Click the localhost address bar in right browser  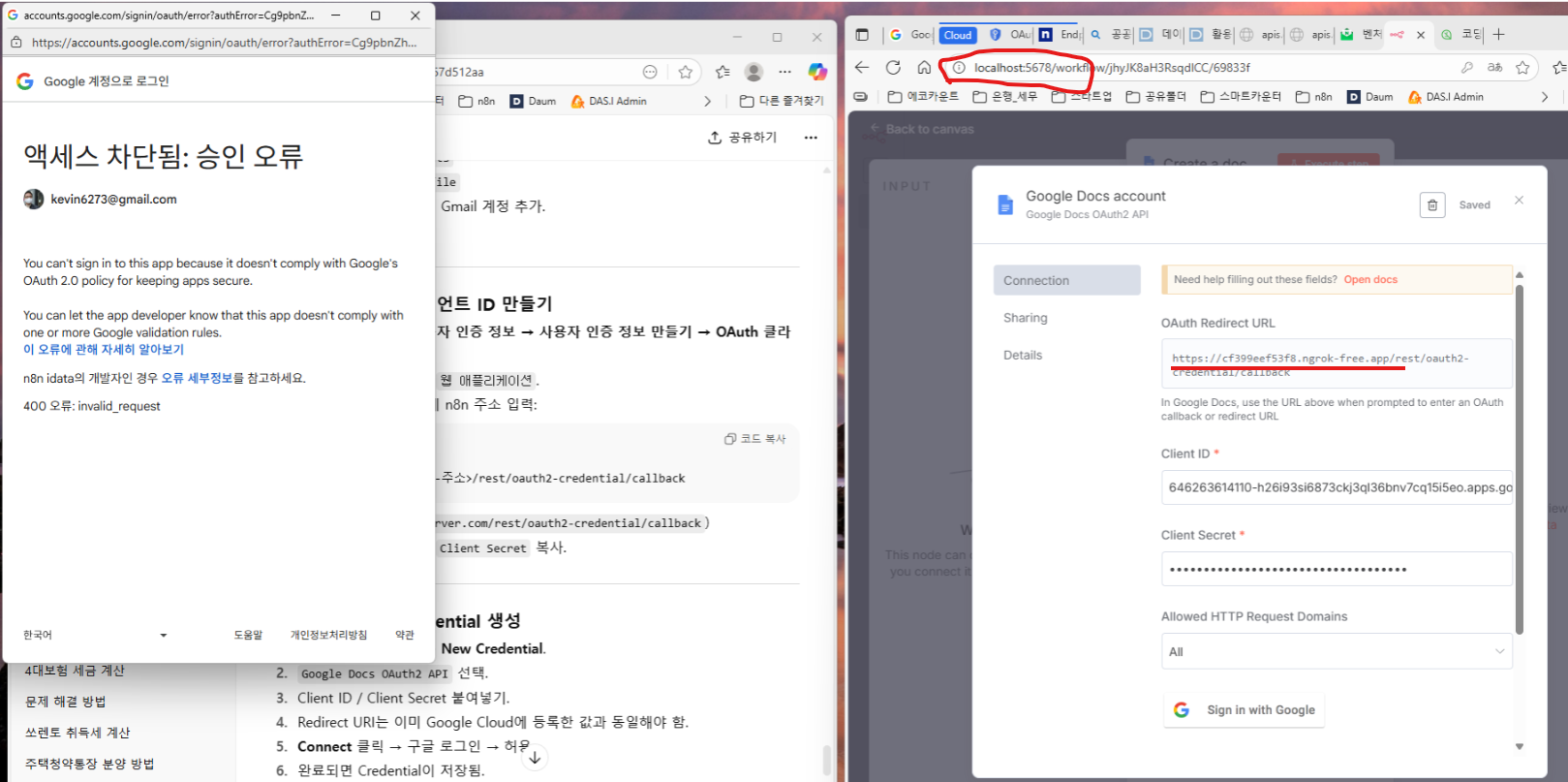(x=1201, y=68)
